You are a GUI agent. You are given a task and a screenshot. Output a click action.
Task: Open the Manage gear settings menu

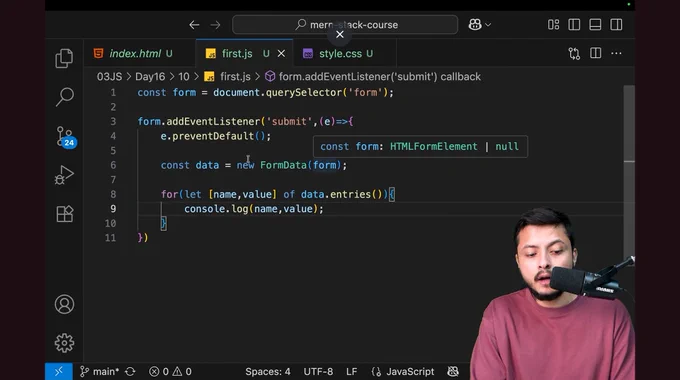point(64,343)
